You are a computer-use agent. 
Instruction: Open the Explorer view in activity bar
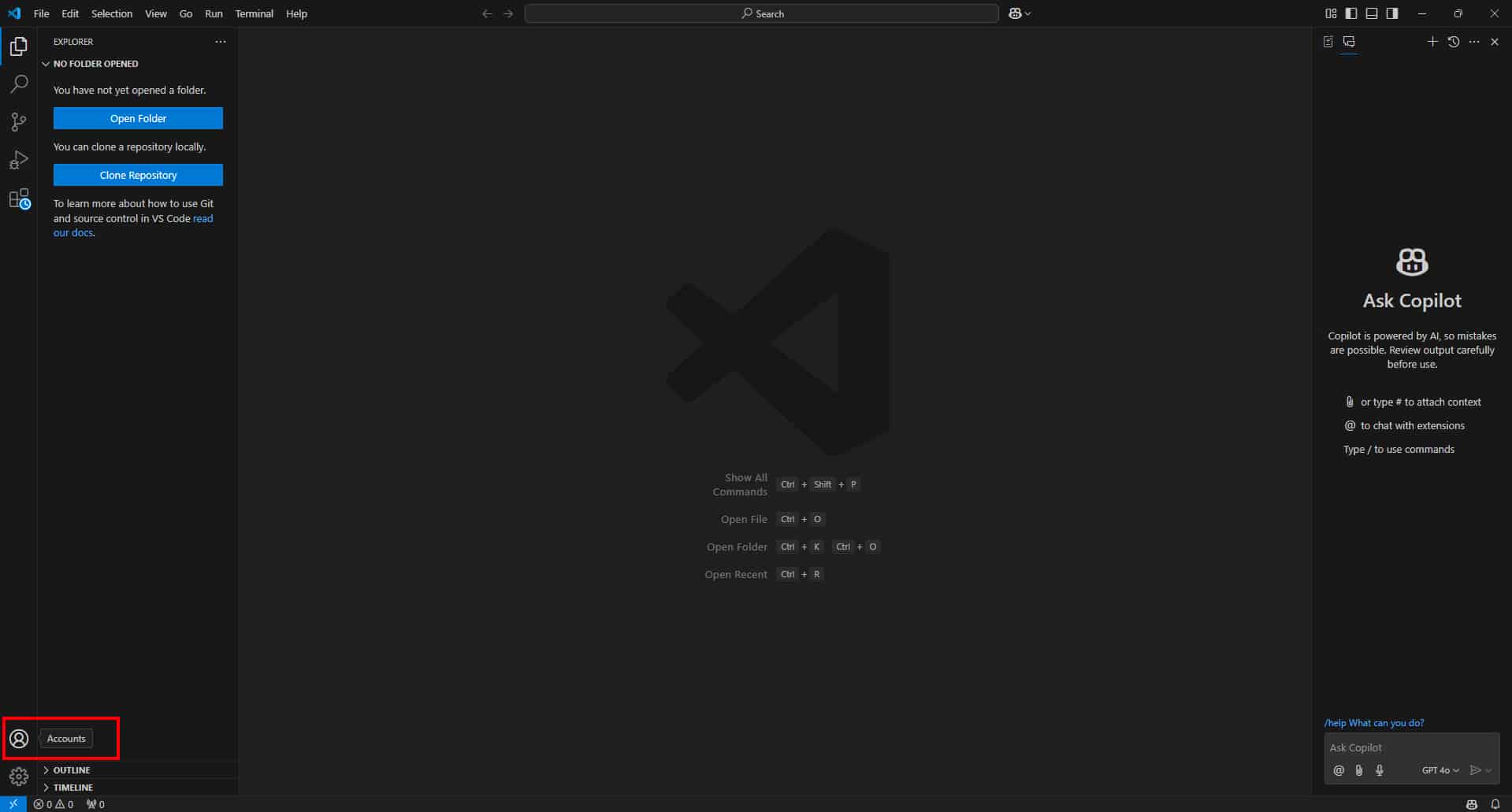[19, 46]
